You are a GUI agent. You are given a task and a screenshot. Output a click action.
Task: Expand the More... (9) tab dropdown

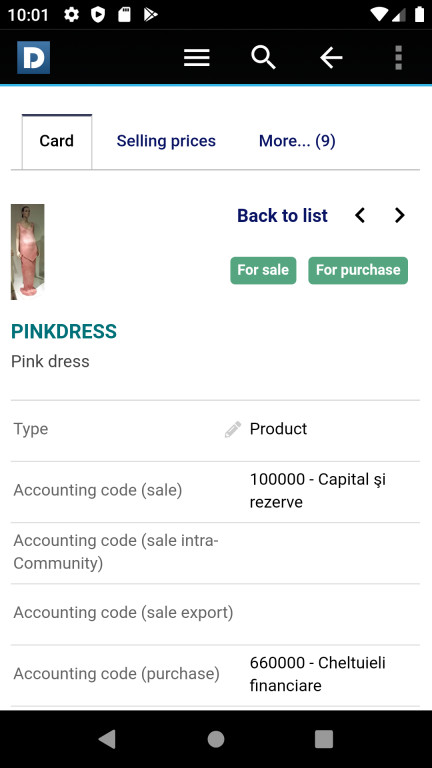point(297,141)
